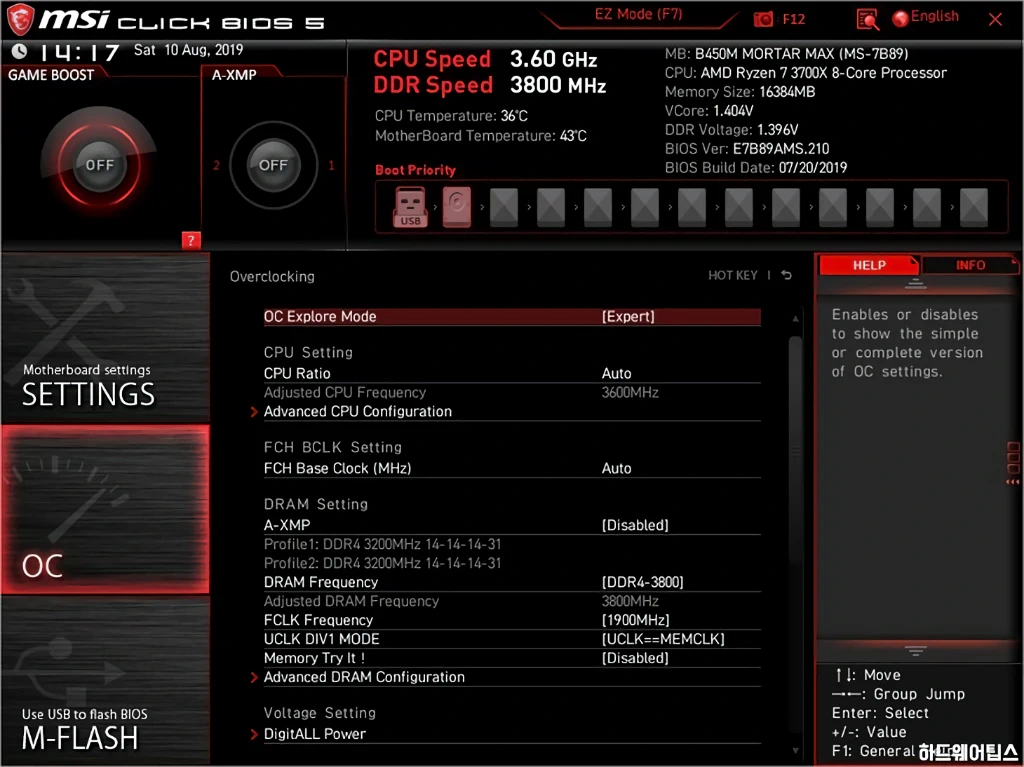Toggle the GAME BOOST knob
Viewport: 1024px width, 767px height.
coord(99,164)
